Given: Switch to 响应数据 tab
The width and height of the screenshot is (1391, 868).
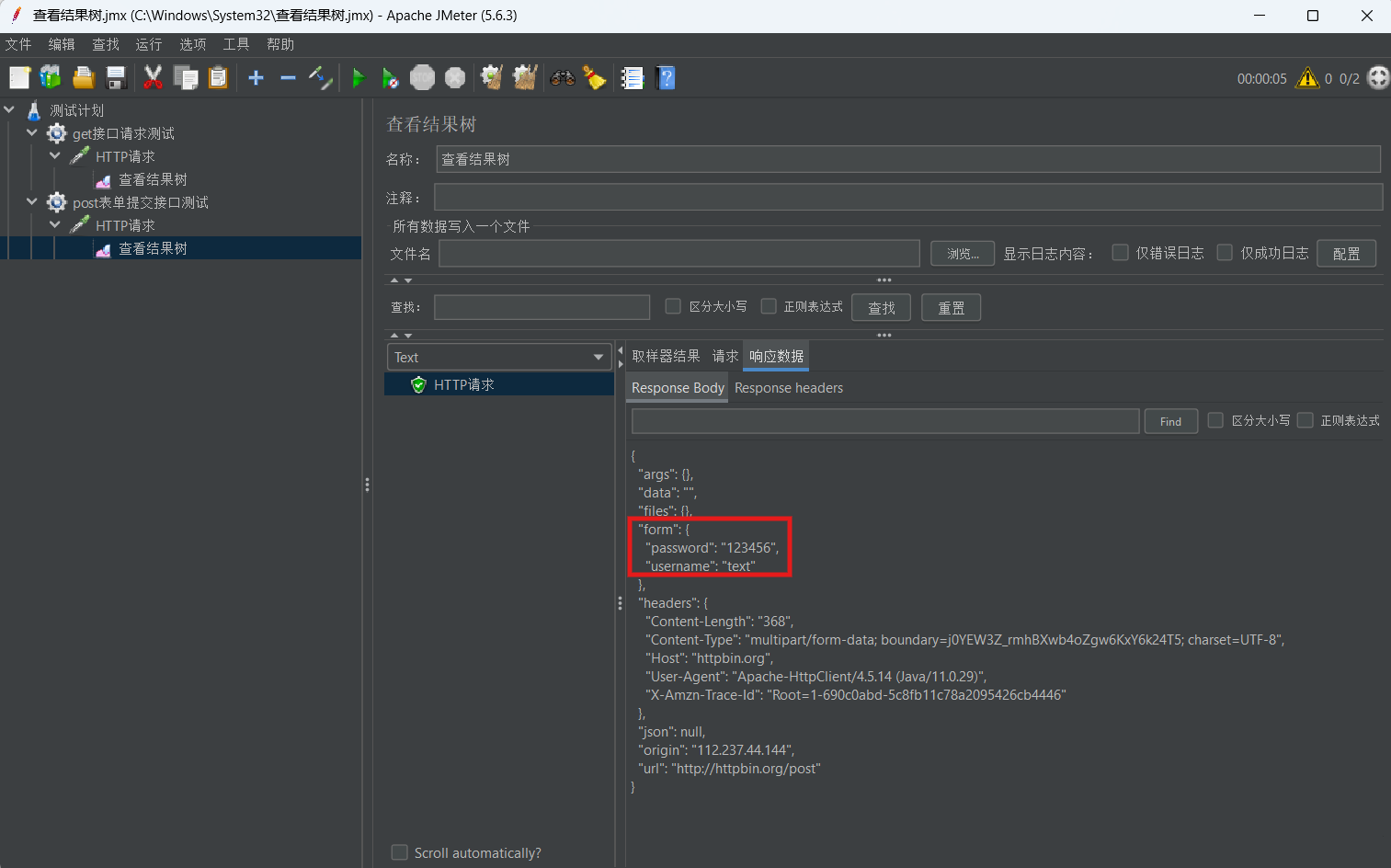Looking at the screenshot, I should click(x=776, y=356).
